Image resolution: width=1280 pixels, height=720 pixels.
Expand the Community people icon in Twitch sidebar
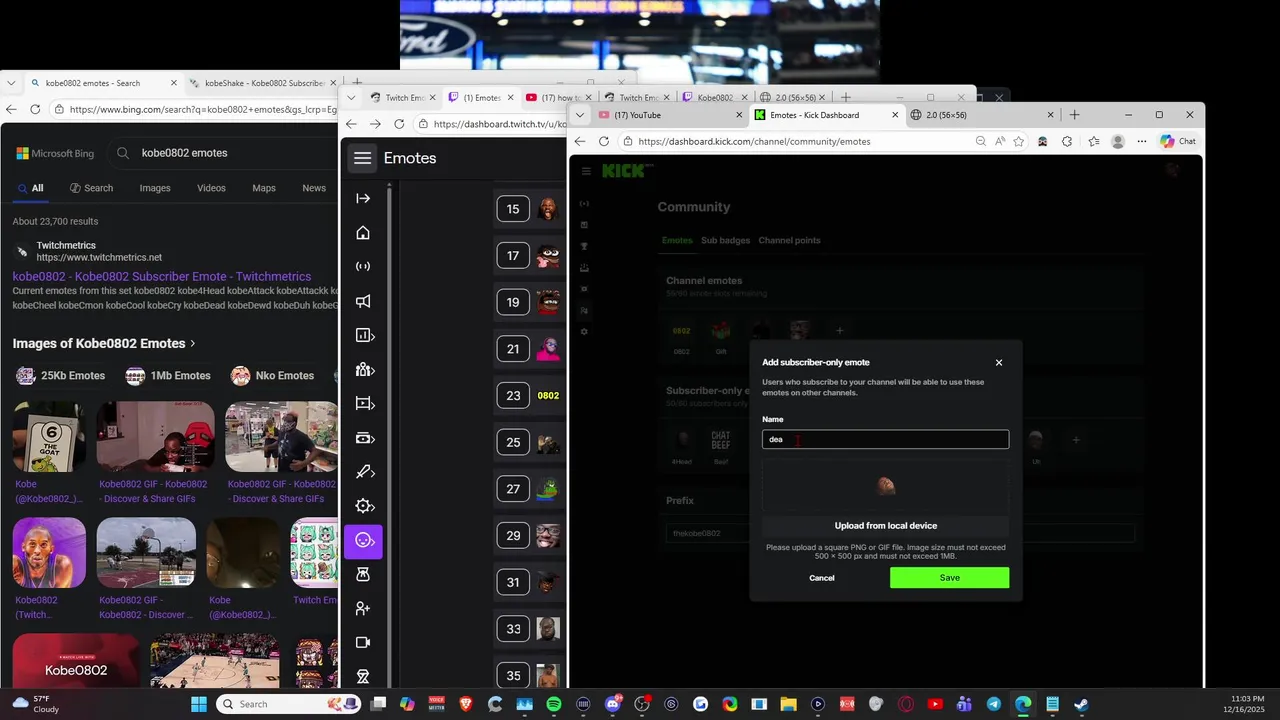click(x=364, y=370)
